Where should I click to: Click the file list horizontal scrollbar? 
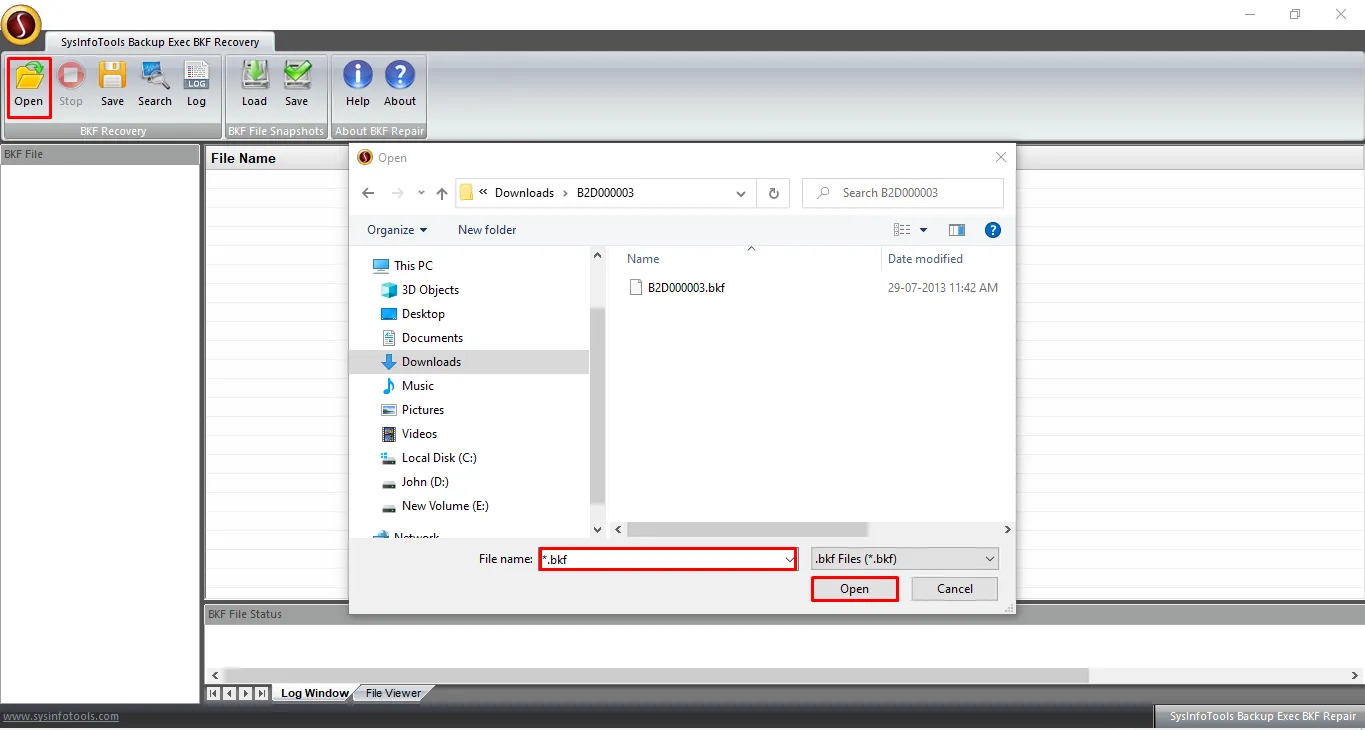[748, 530]
